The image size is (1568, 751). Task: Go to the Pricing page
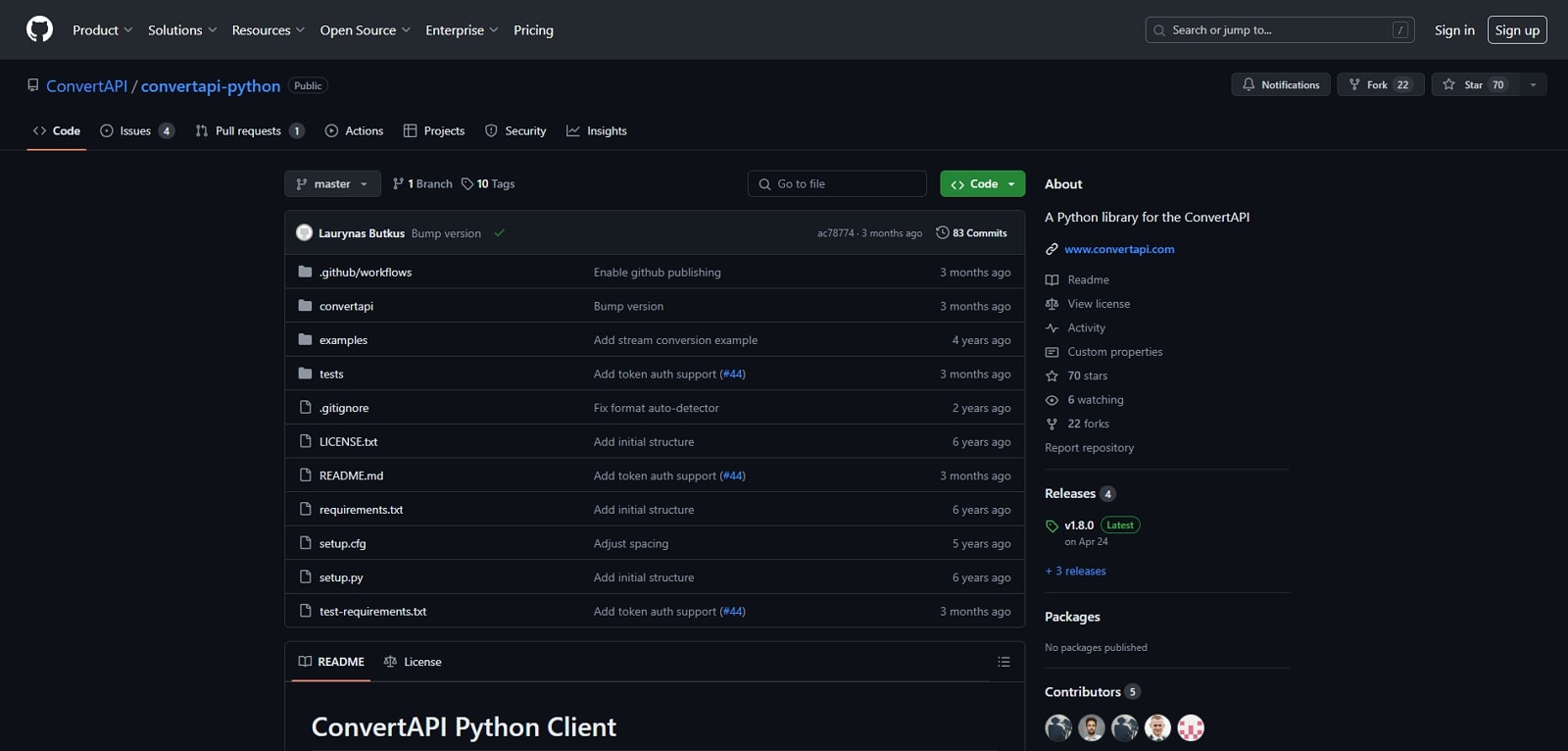tap(533, 30)
